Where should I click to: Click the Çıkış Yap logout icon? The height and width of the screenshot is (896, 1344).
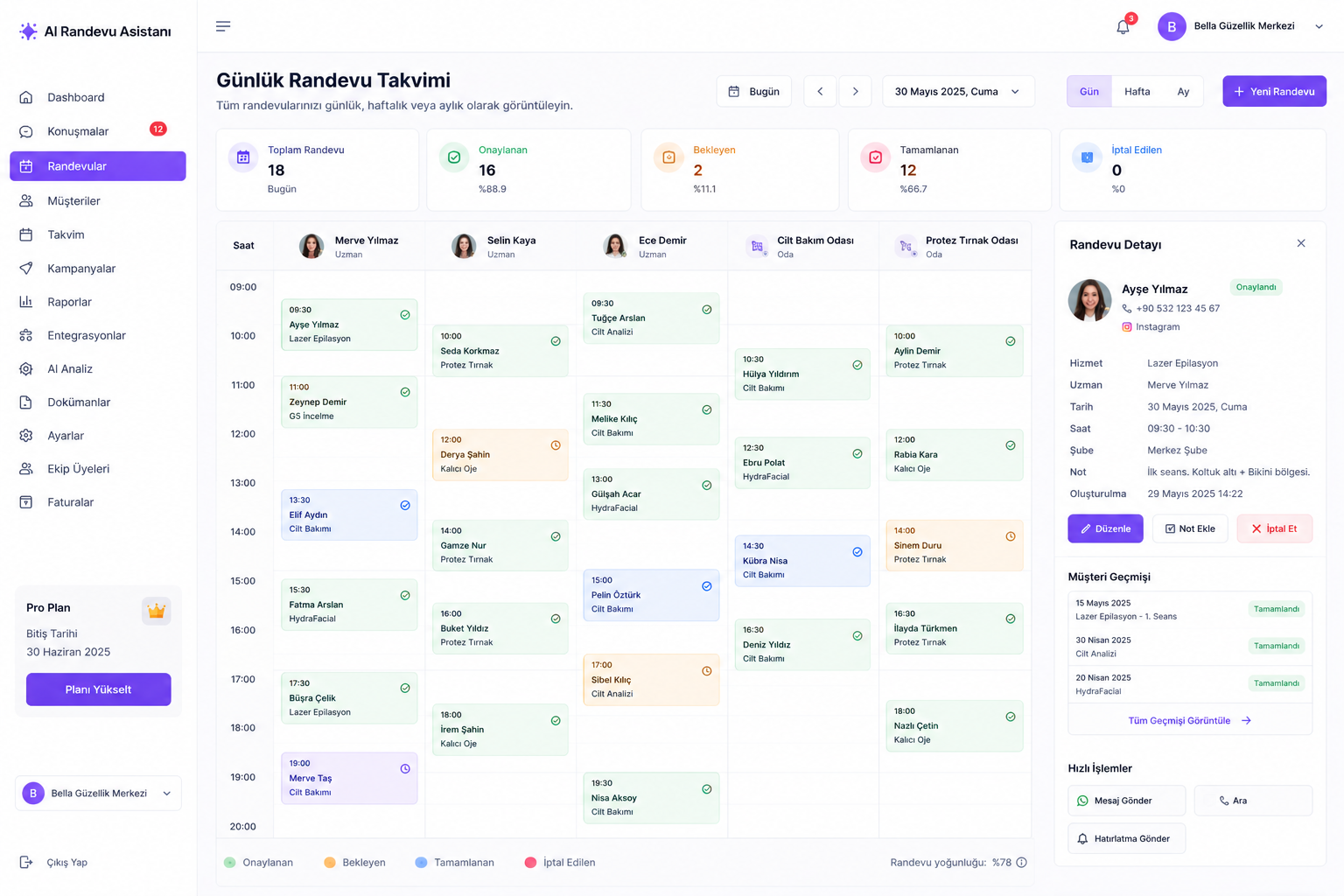coord(26,863)
